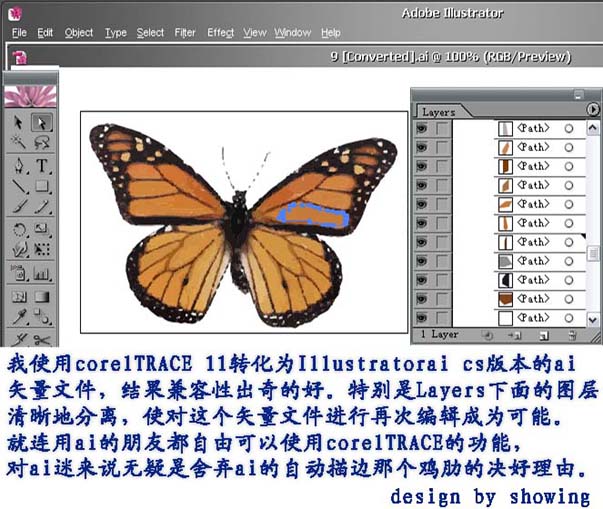The height and width of the screenshot is (509, 603).
Task: Click the pink flower image atop the toolbox
Action: coord(30,96)
